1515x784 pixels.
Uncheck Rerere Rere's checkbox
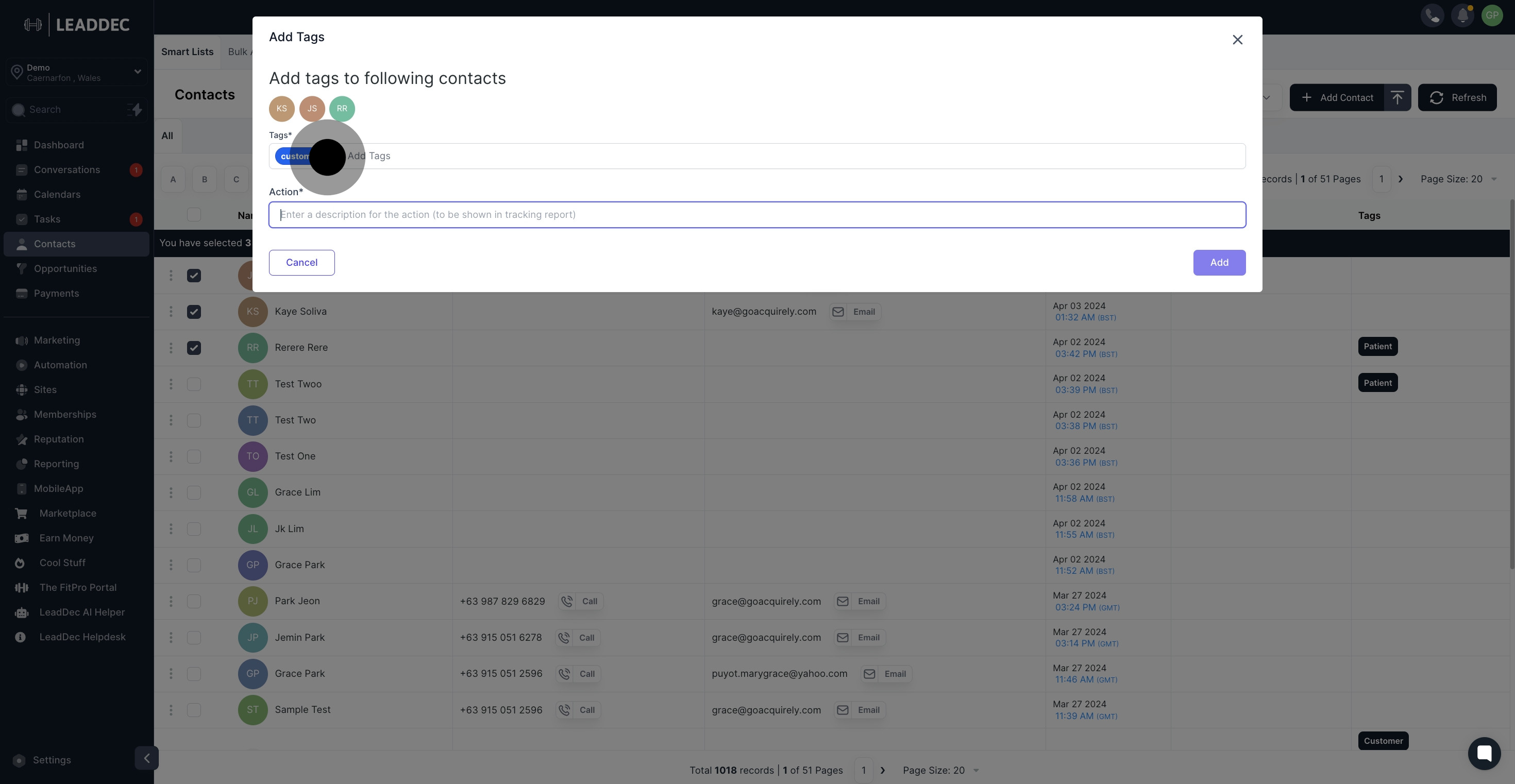(193, 348)
